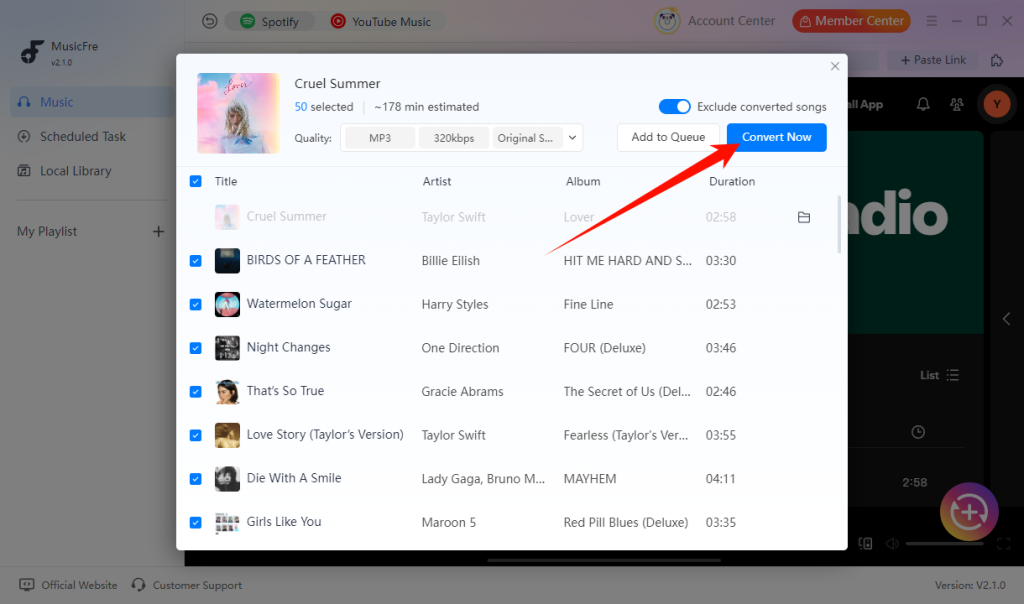
Task: Uncheck BIRDS OF A FEATHER checkbox
Action: pos(195,261)
